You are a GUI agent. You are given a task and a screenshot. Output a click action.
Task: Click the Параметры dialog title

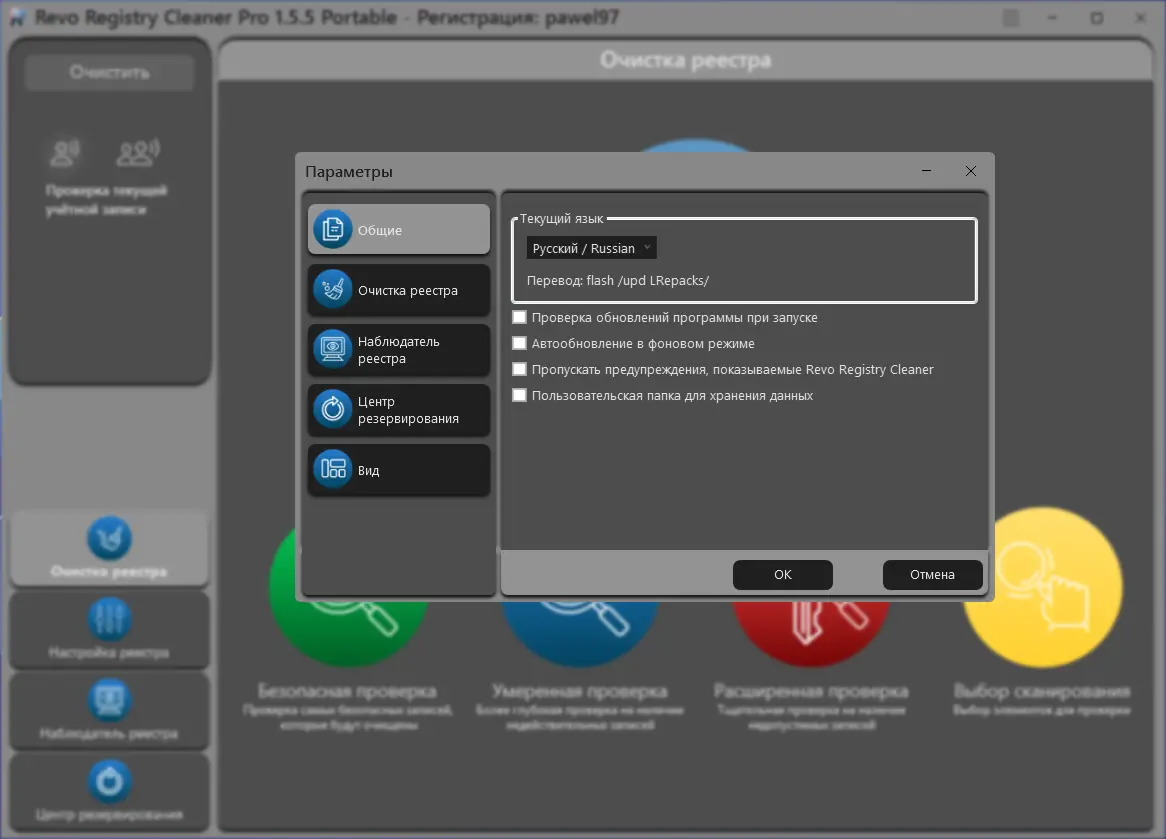(x=349, y=172)
